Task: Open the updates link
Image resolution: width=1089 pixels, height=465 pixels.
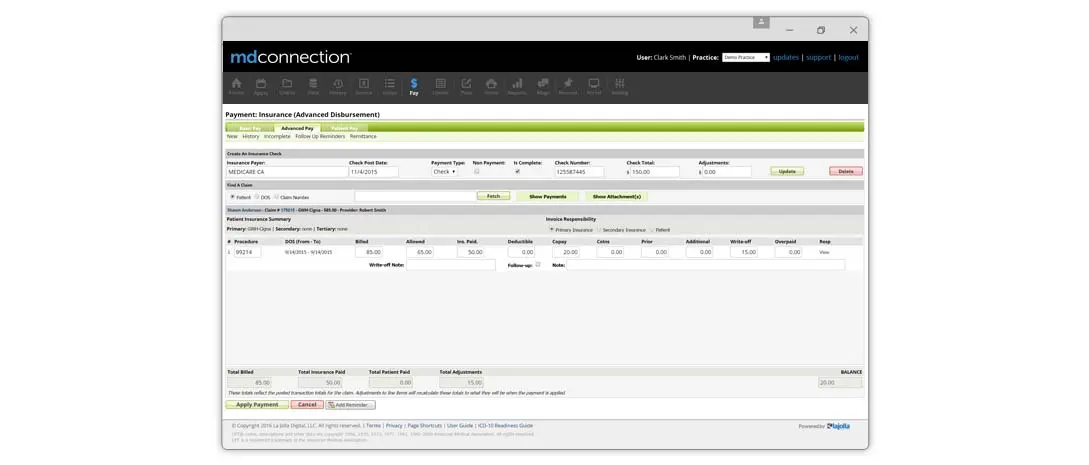Action: click(x=785, y=58)
